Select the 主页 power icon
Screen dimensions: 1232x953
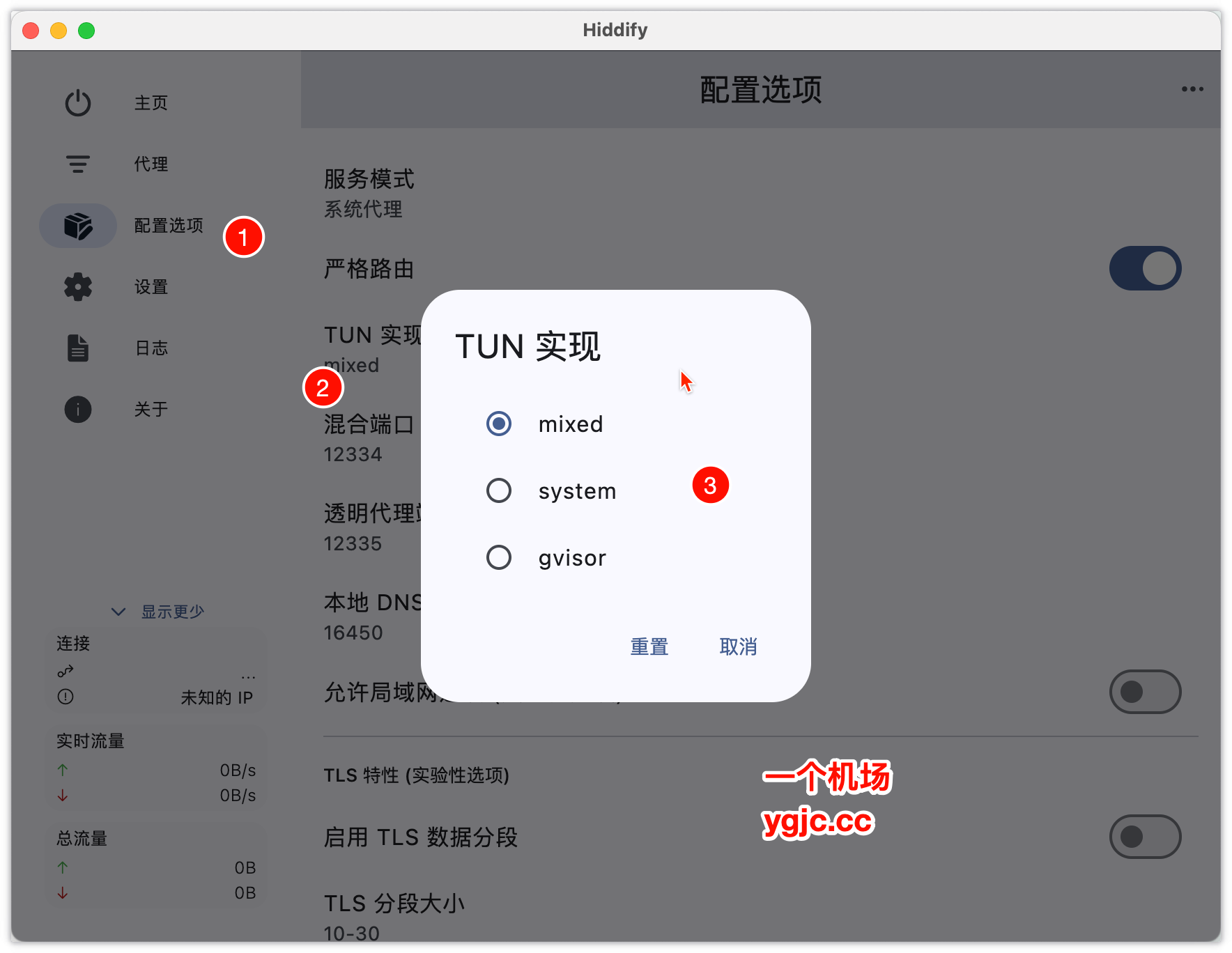pyautogui.click(x=77, y=102)
